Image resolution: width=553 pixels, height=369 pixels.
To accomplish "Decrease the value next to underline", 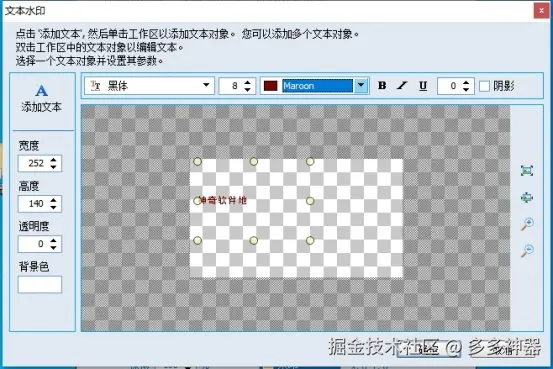I will pyautogui.click(x=466, y=90).
